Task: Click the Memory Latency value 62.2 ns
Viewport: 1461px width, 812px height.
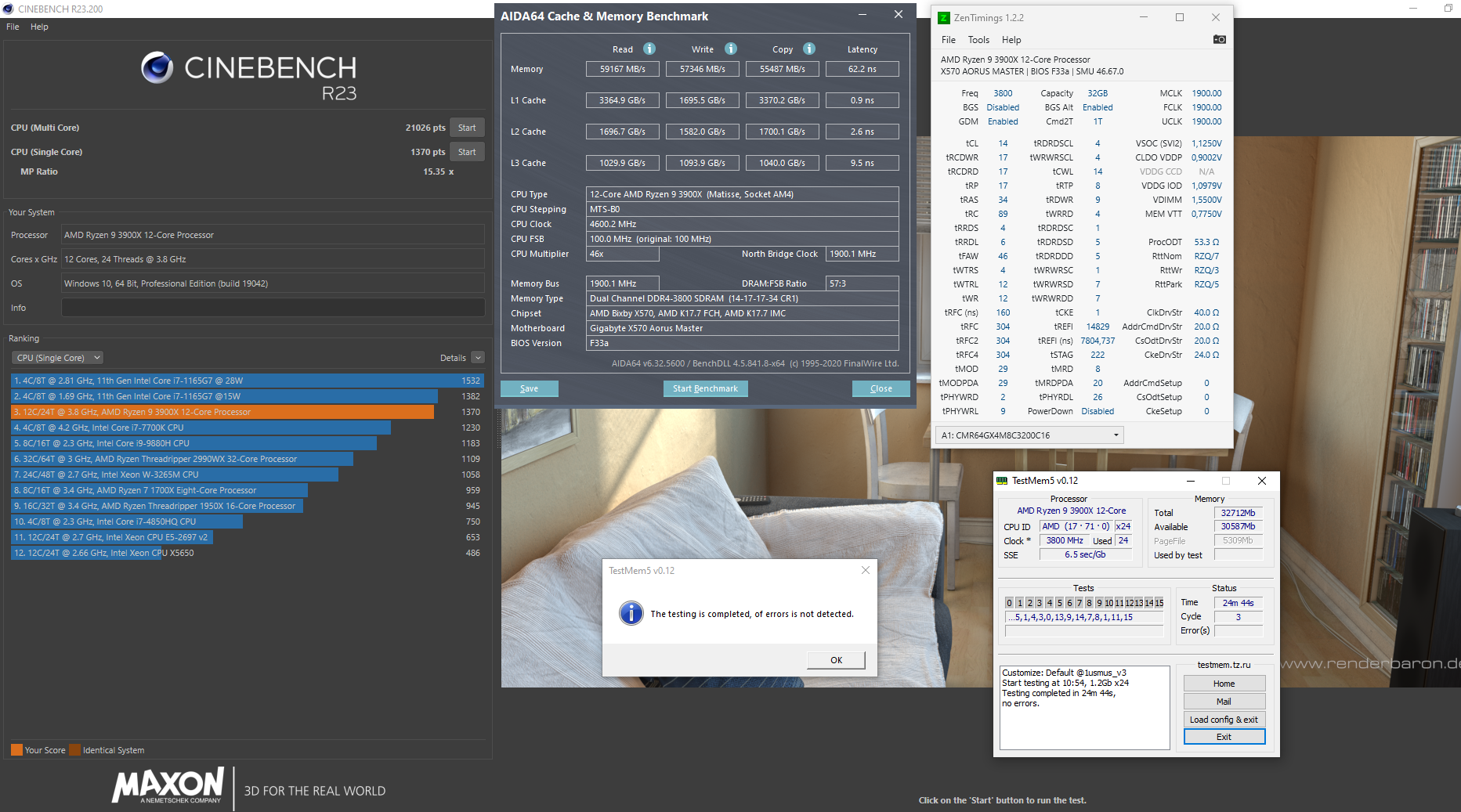Action: point(862,69)
